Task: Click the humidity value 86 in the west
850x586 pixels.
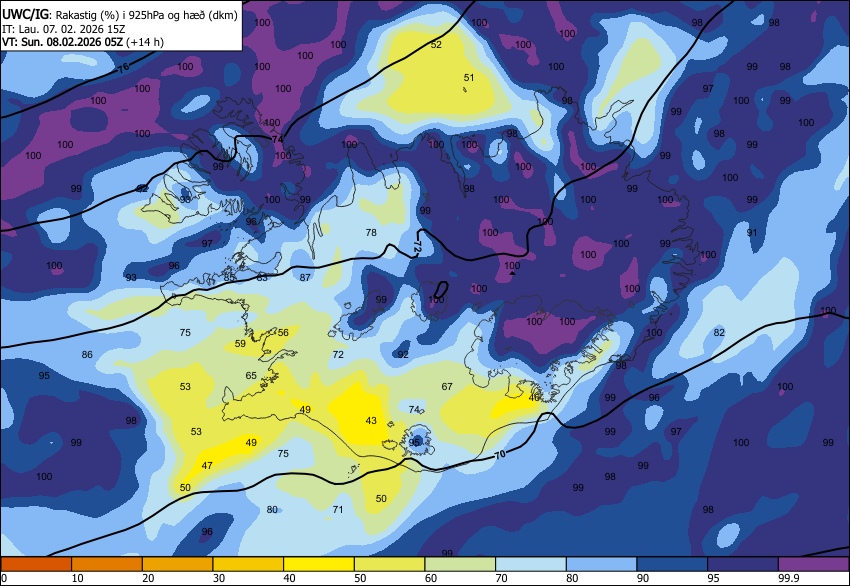Action: pyautogui.click(x=87, y=355)
